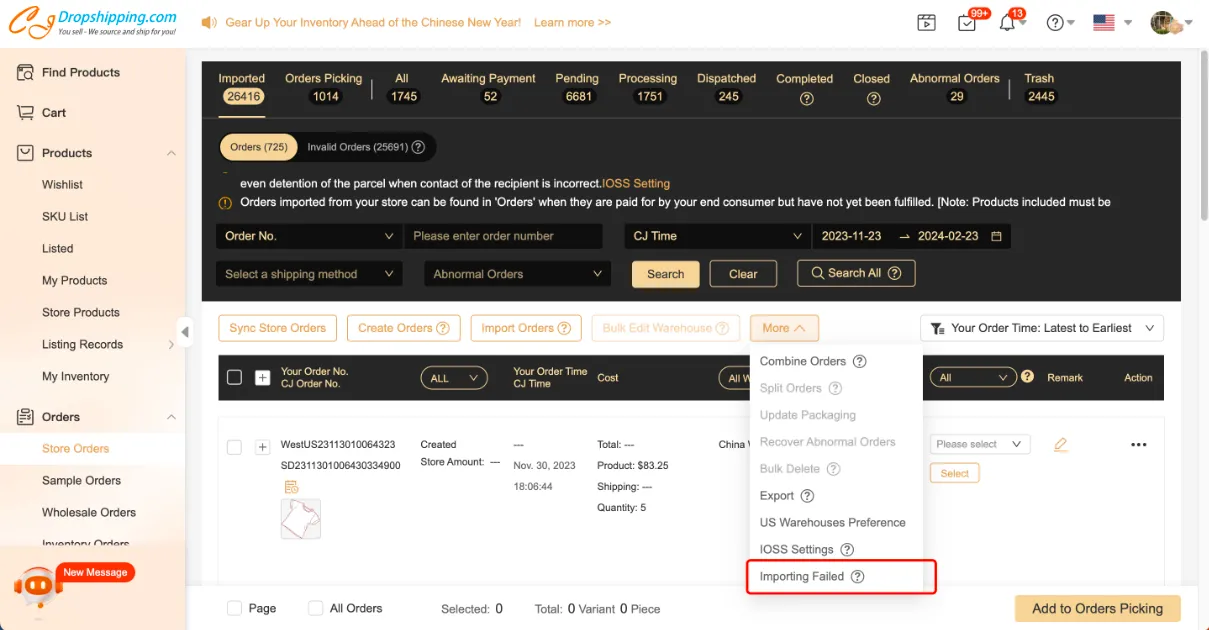Click the video tutorial icon in header
Image resolution: width=1209 pixels, height=630 pixels.
coord(927,23)
